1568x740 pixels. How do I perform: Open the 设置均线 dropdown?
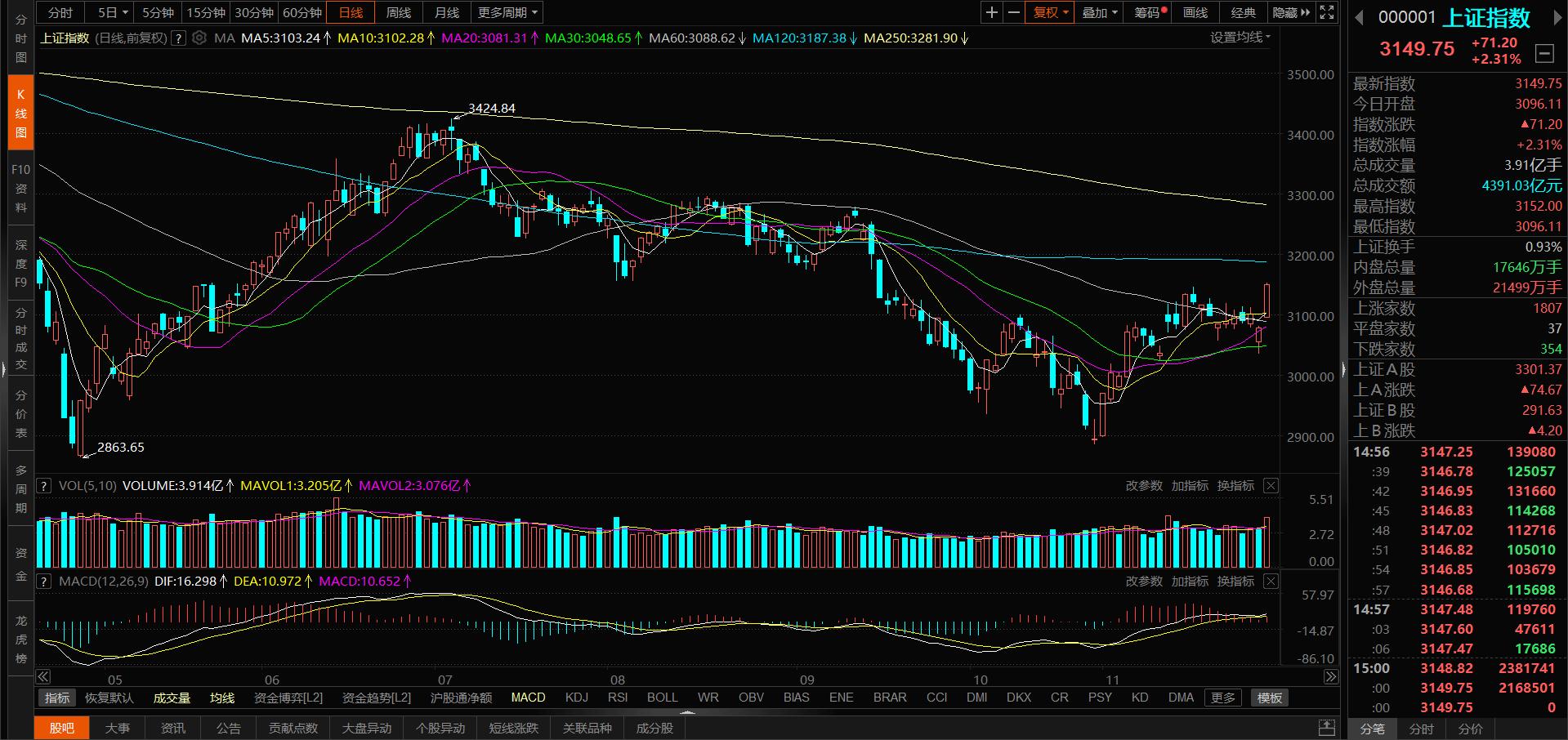click(x=1240, y=38)
